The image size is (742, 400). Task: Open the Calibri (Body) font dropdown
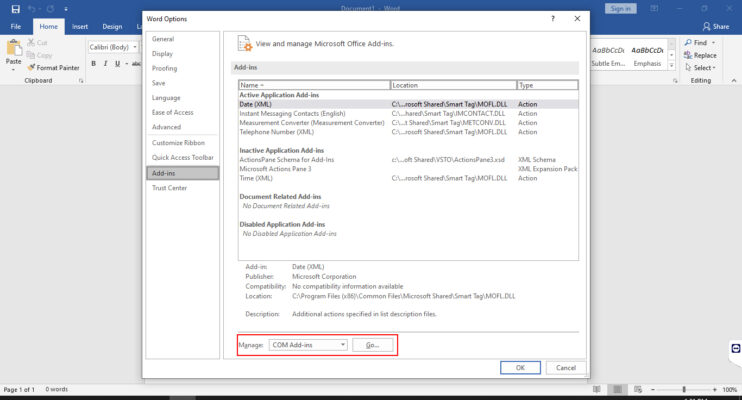135,47
